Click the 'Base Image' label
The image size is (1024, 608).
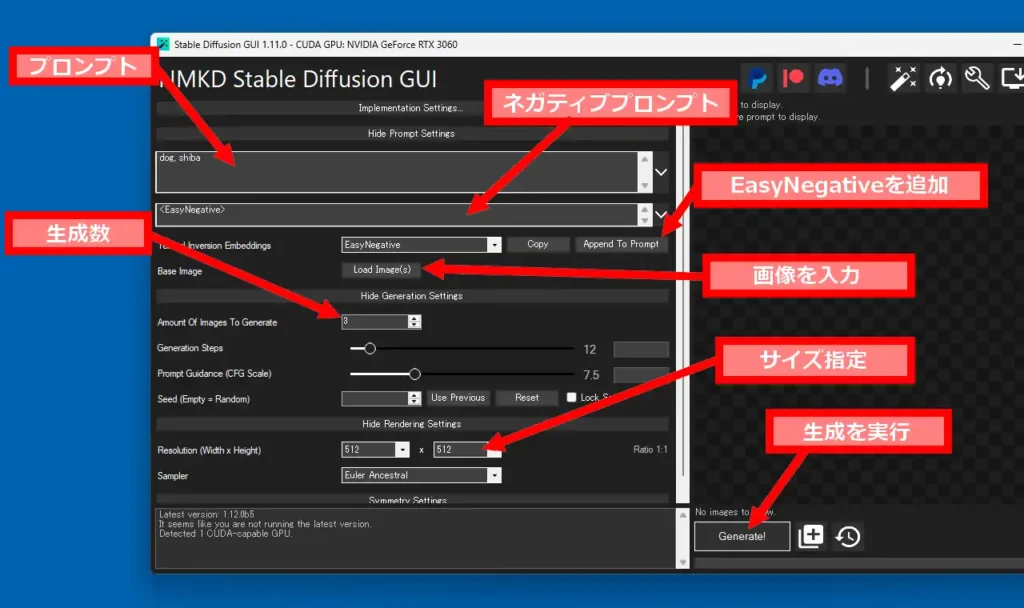[x=180, y=271]
